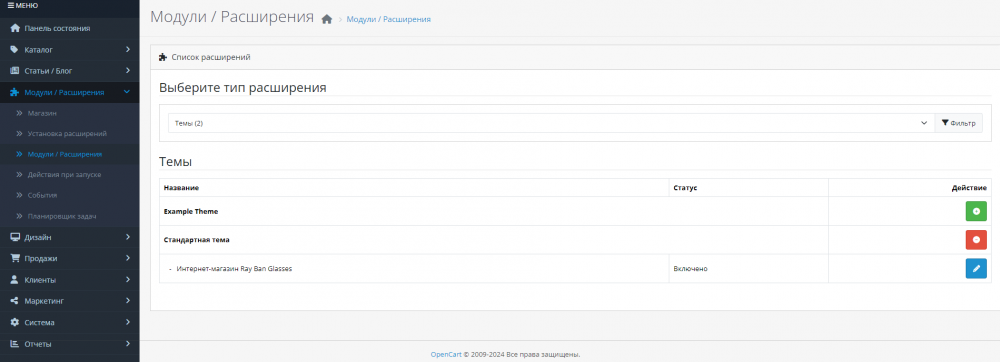Image resolution: width=1000 pixels, height=362 pixels.
Task: Click the puzzle icon next to Список расширений
Action: coord(163,57)
